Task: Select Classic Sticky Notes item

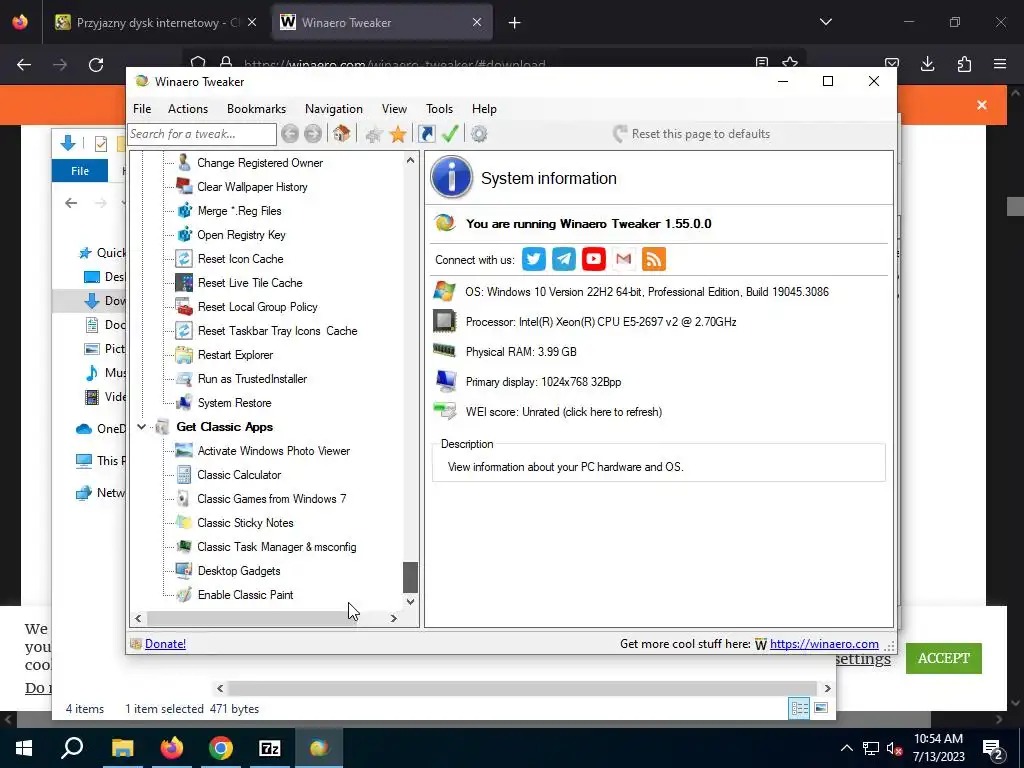Action: click(245, 523)
